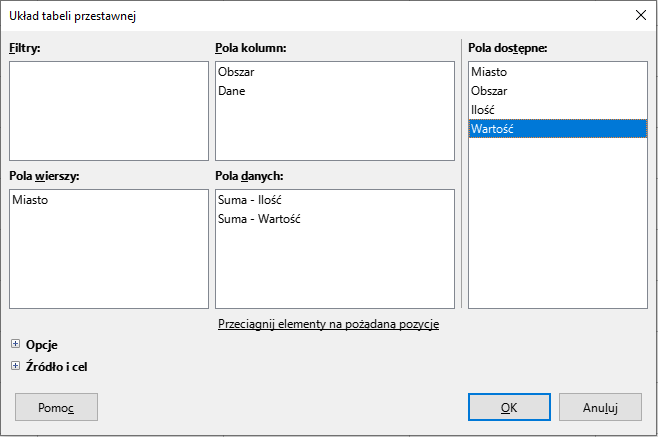Click blank space below Suma - Wartość
This screenshot has height=437, width=658.
[x=334, y=265]
